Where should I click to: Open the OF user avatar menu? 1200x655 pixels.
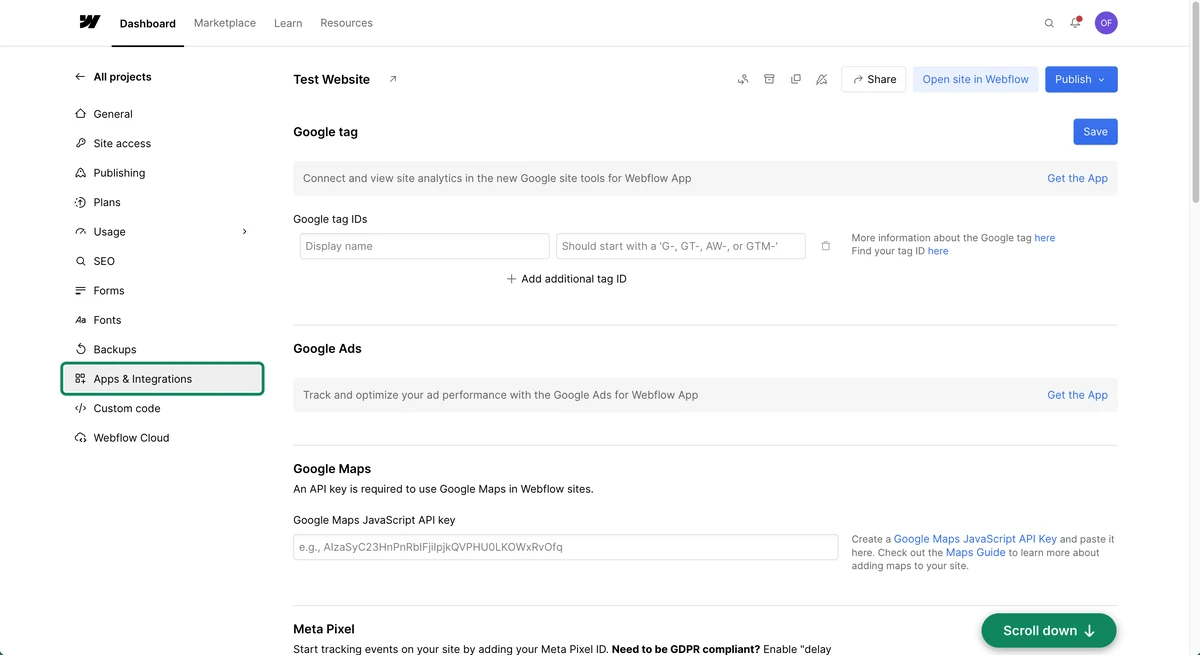click(x=1106, y=23)
